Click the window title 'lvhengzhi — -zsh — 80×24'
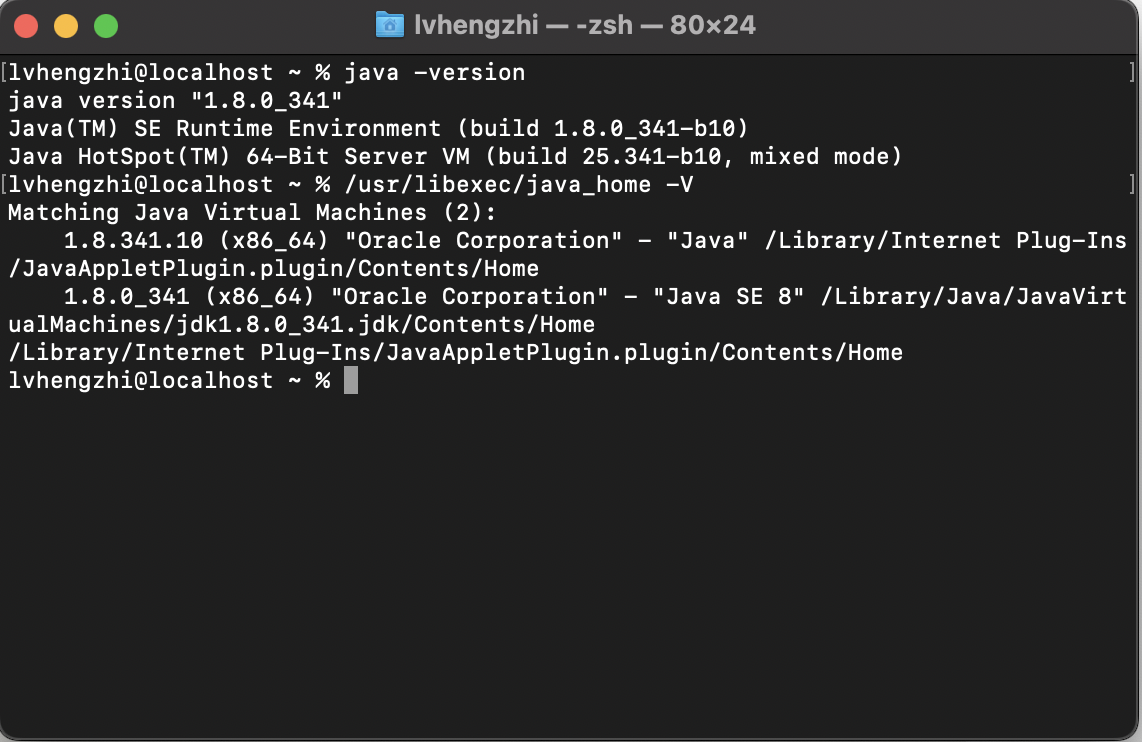 click(x=585, y=25)
